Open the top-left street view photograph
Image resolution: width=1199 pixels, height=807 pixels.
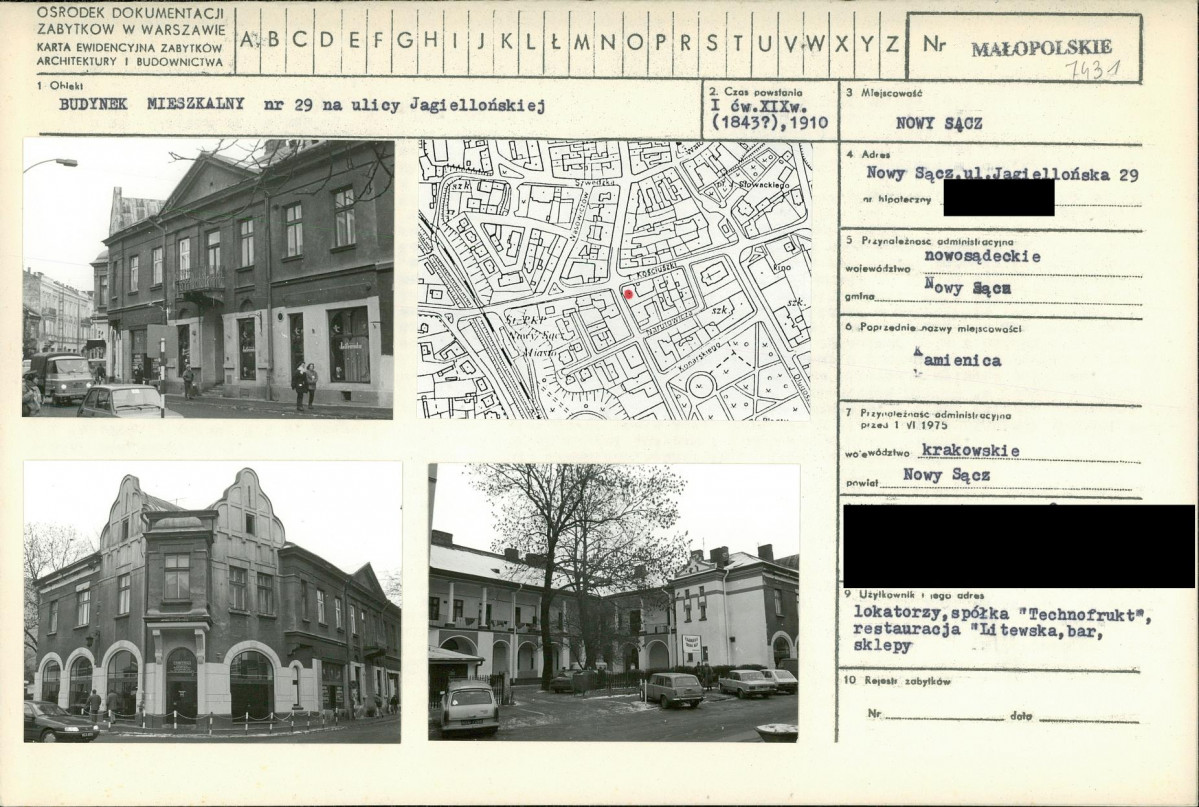coord(208,278)
